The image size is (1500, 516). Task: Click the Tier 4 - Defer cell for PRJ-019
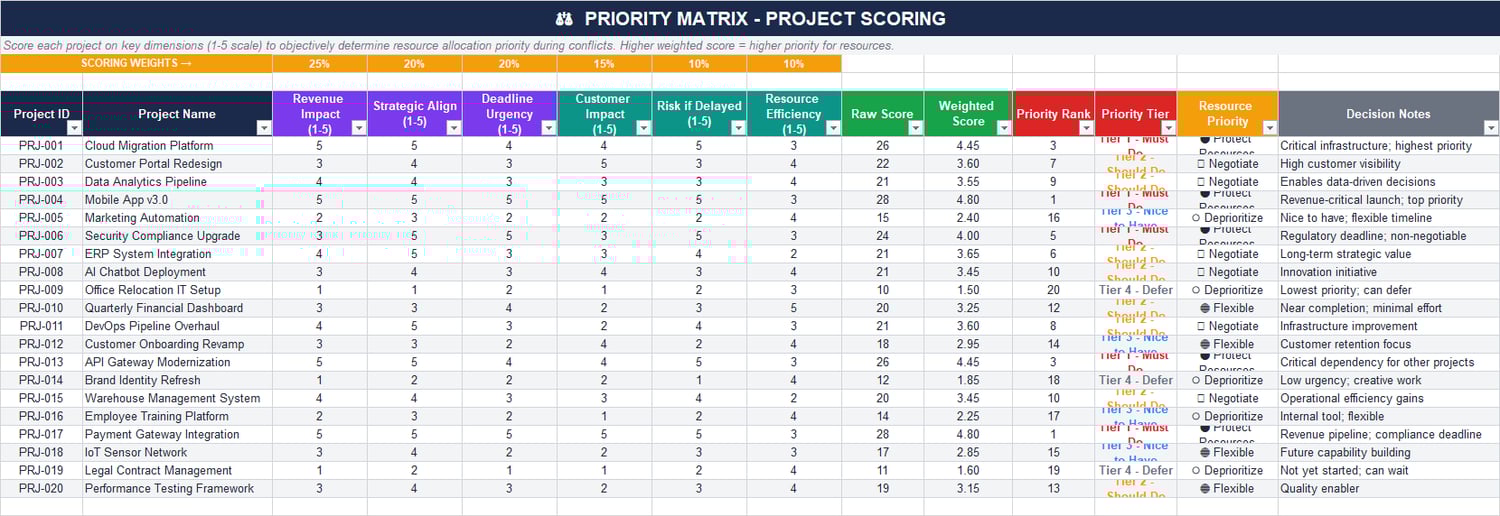pyautogui.click(x=1136, y=470)
